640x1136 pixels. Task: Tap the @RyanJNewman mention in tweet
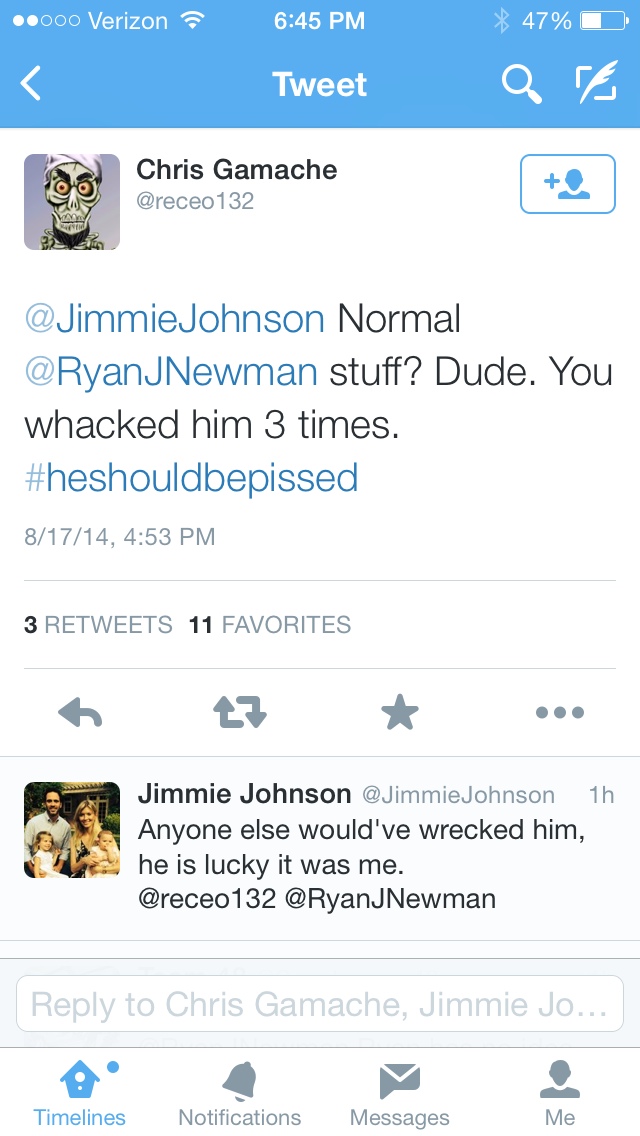point(171,372)
